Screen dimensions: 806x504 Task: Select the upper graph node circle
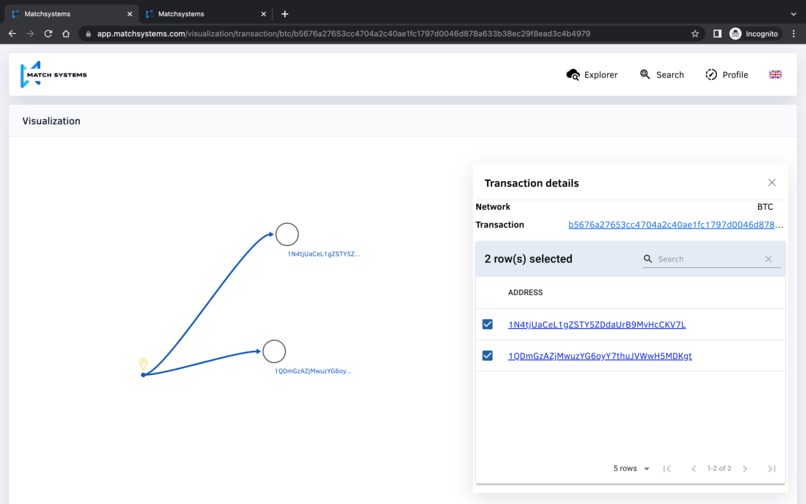[x=287, y=234]
